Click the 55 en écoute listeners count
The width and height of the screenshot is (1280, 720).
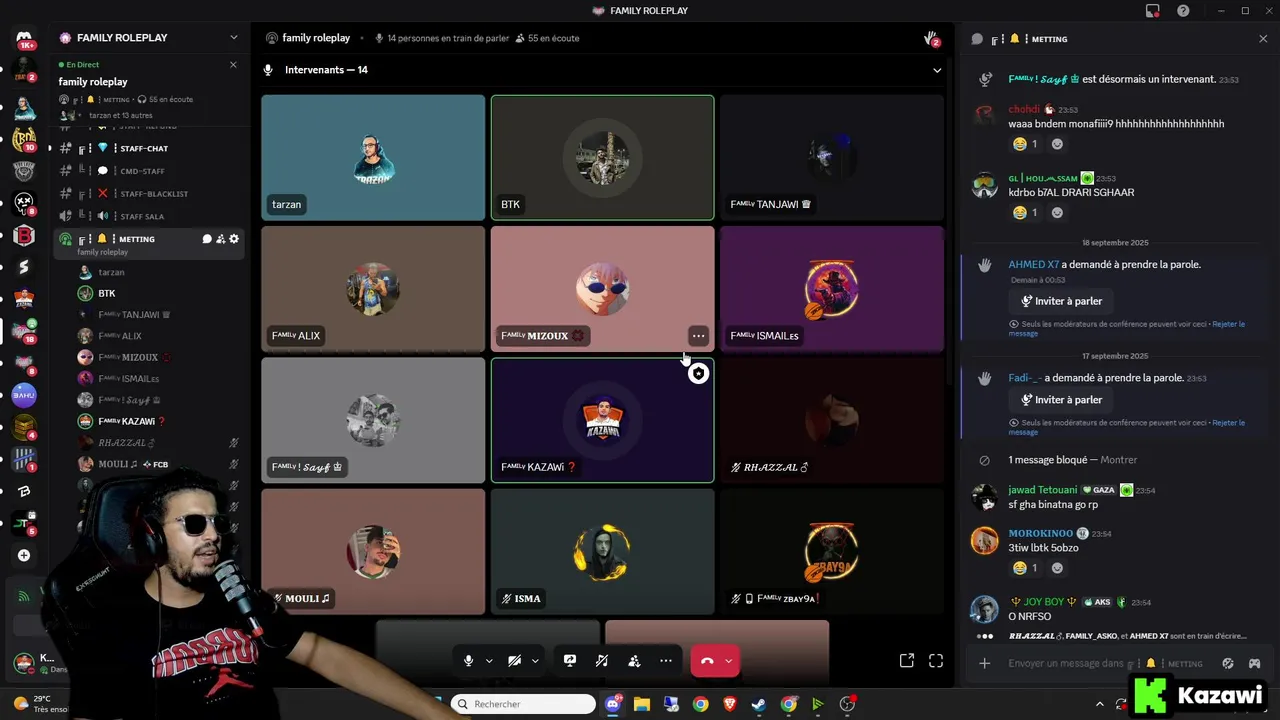547,38
